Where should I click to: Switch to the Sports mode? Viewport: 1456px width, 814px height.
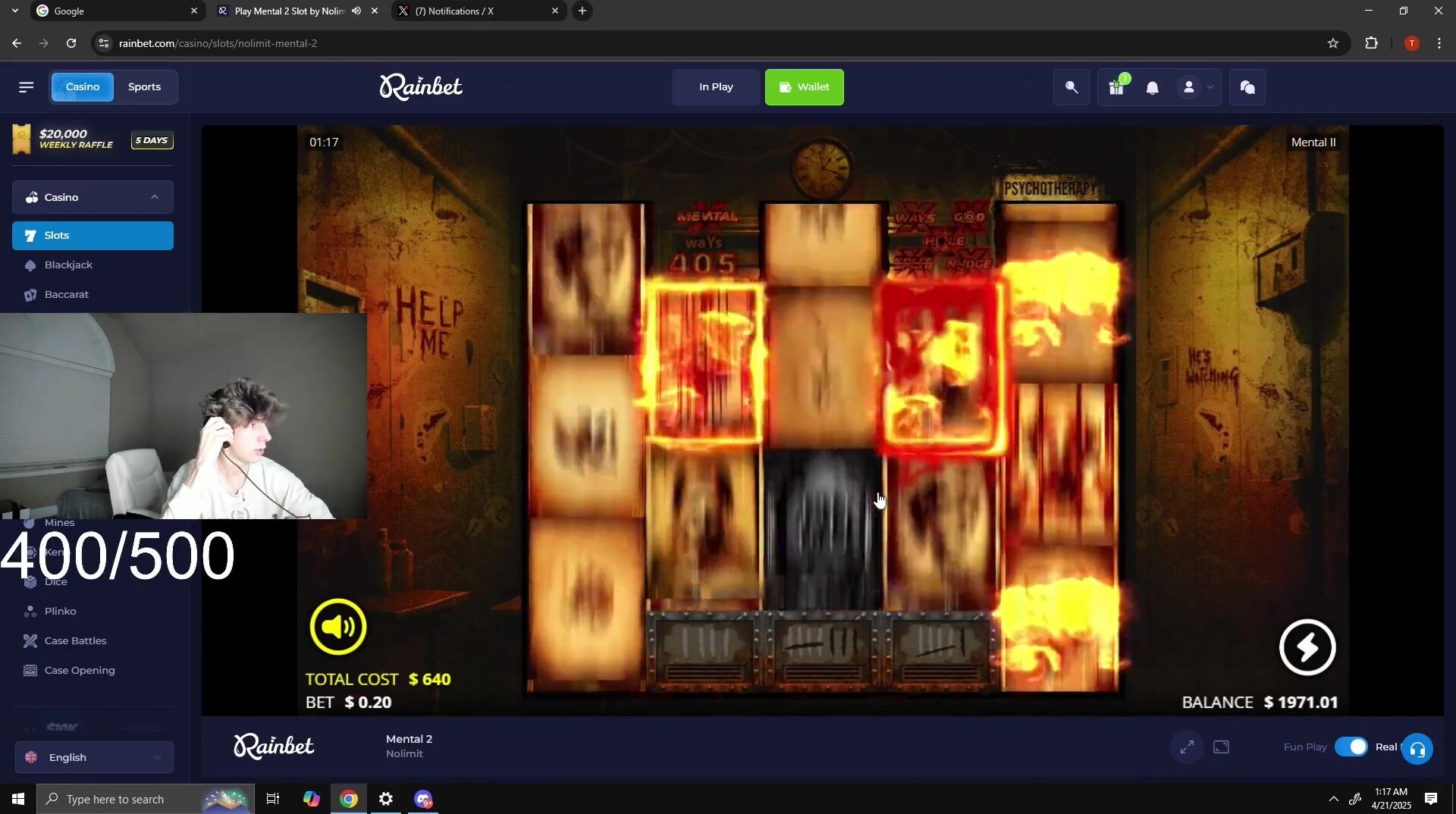144,87
